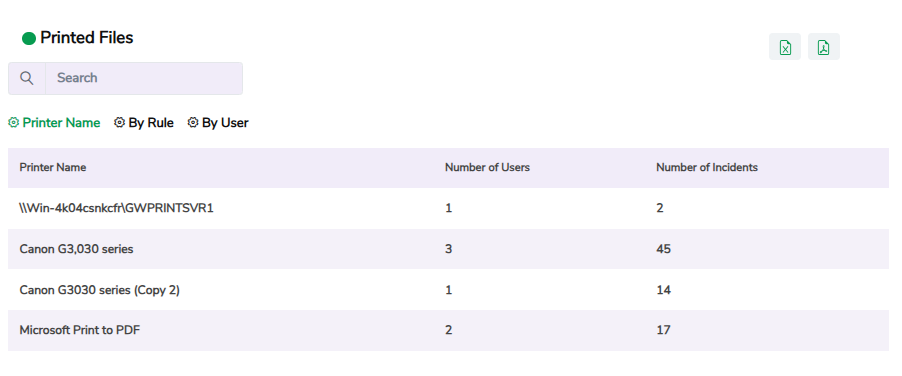Open the Microsoft Print to PDF row

pos(448,331)
